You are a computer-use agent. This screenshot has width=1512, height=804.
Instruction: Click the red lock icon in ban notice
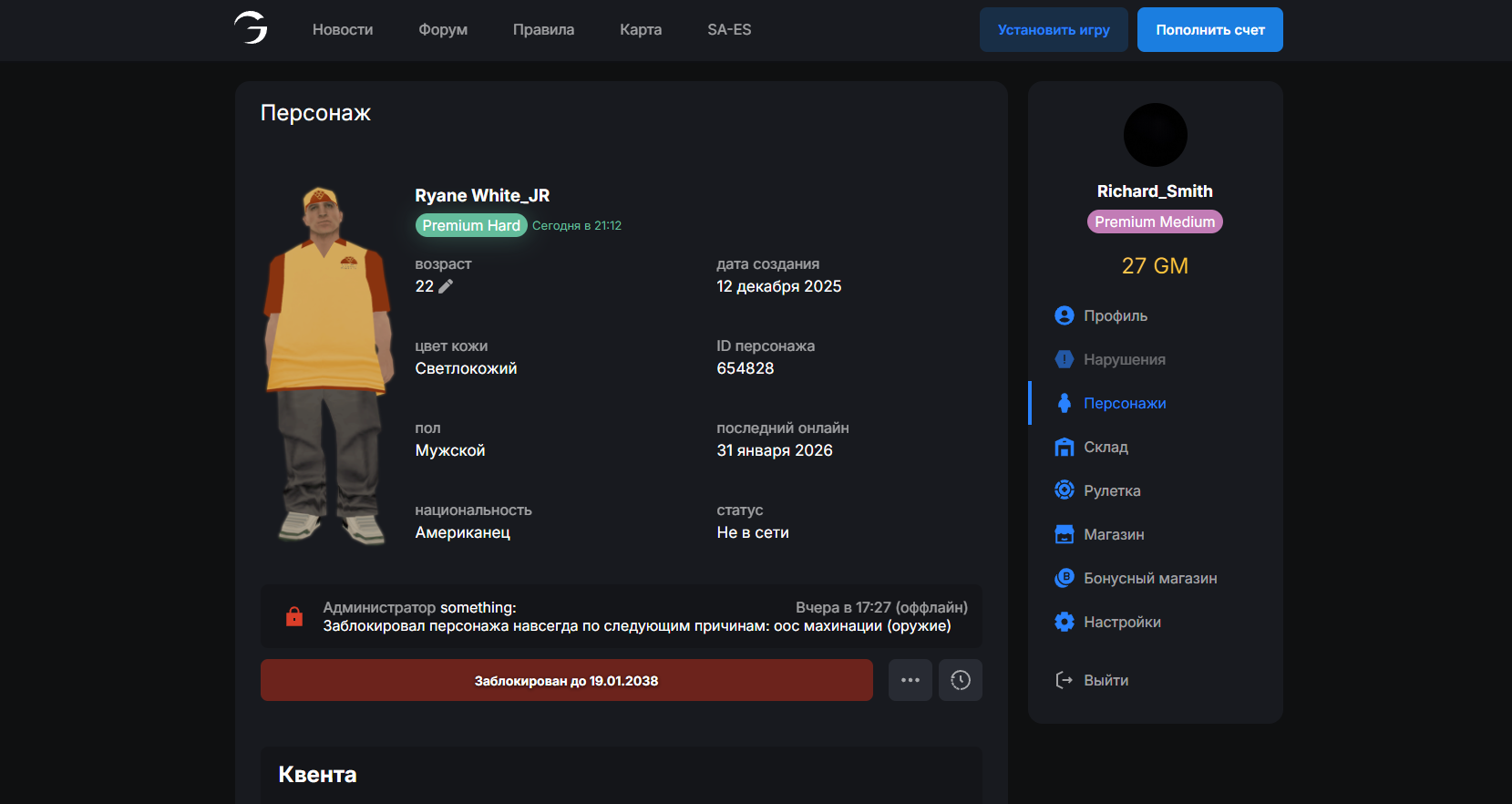293,617
